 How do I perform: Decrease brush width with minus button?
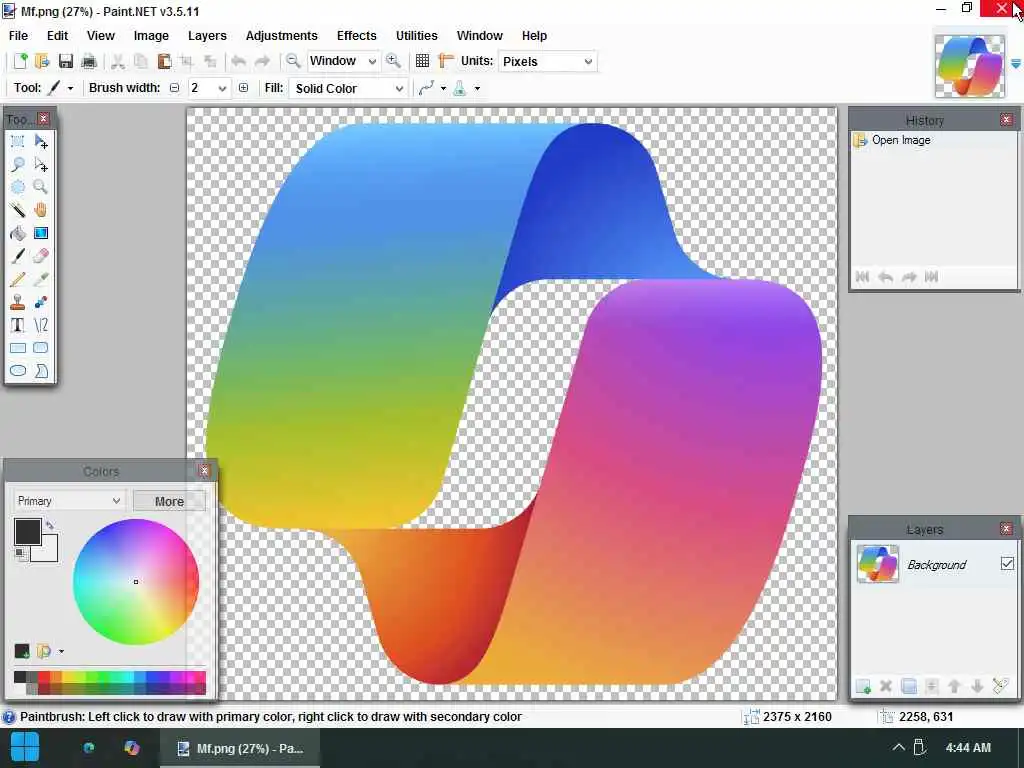(174, 88)
